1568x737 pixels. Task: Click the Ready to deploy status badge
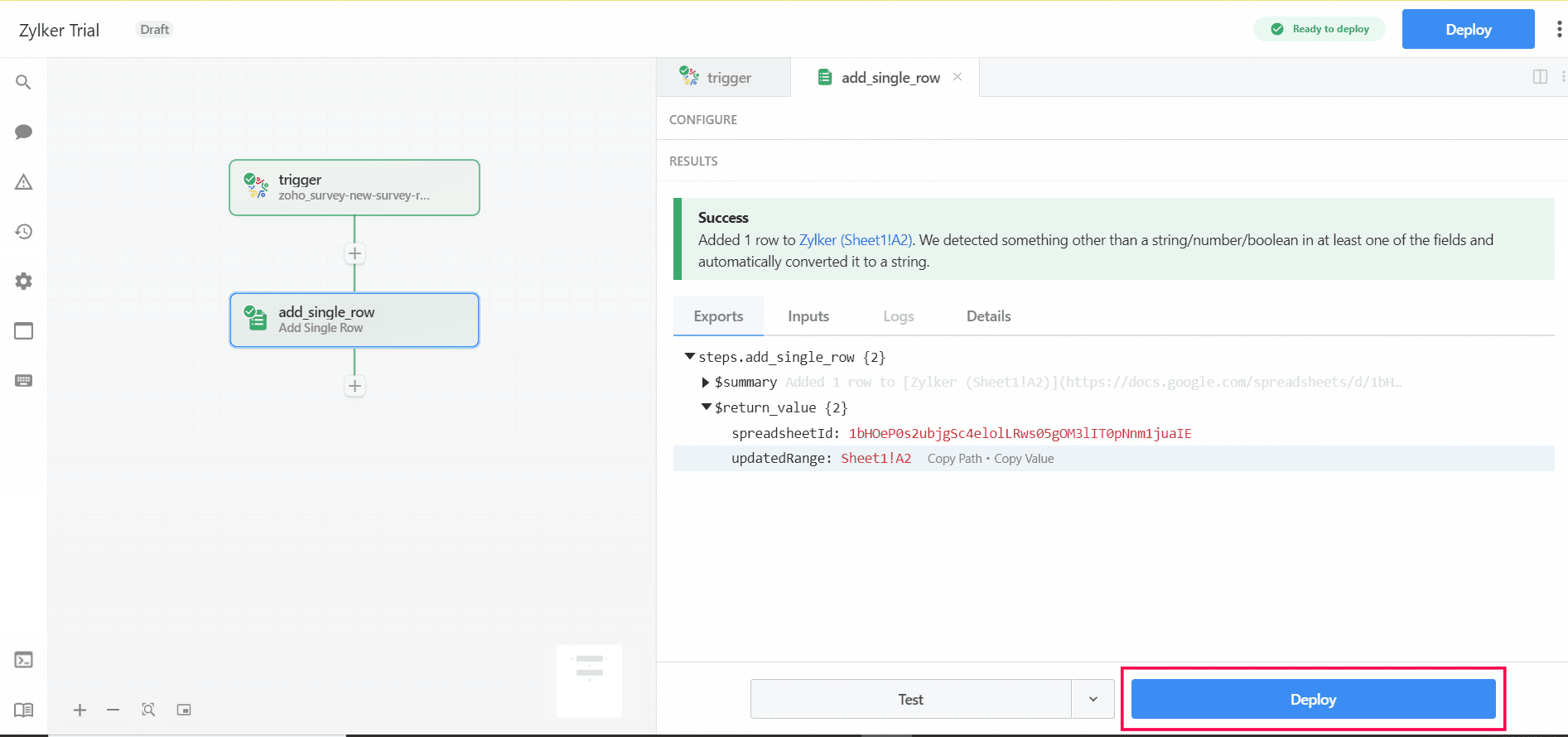click(1320, 29)
